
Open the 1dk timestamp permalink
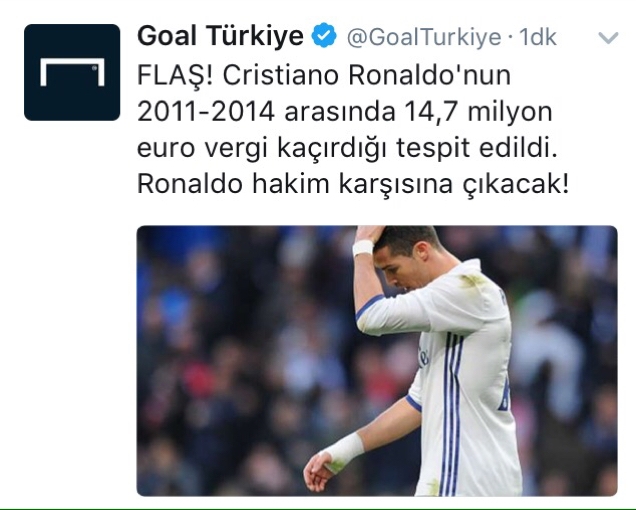538,37
